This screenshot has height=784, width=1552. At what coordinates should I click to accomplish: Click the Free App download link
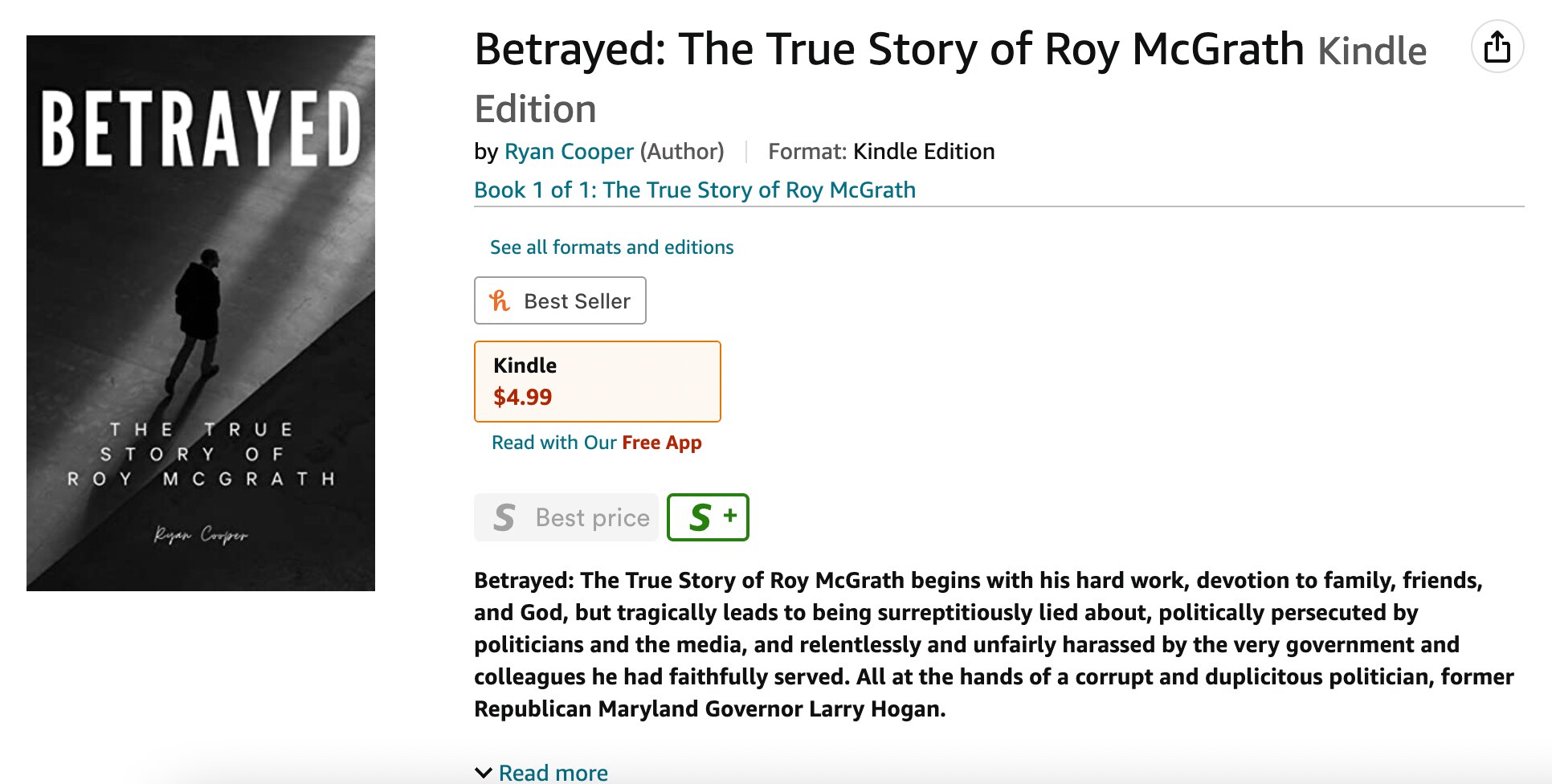661,442
